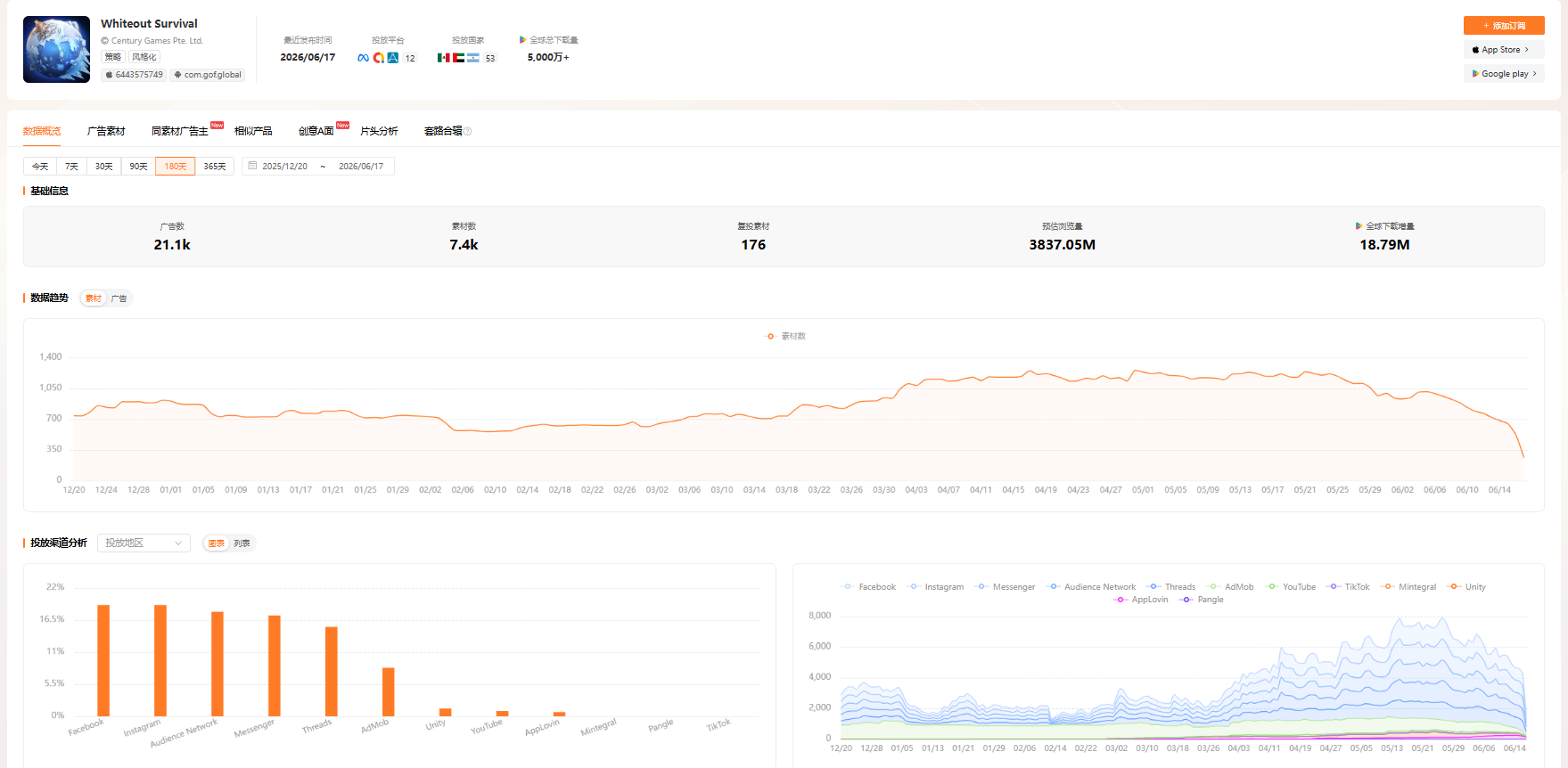Click the 3837.05M 预估浏览量 value
This screenshot has width=1568, height=768.
pyautogui.click(x=1063, y=245)
